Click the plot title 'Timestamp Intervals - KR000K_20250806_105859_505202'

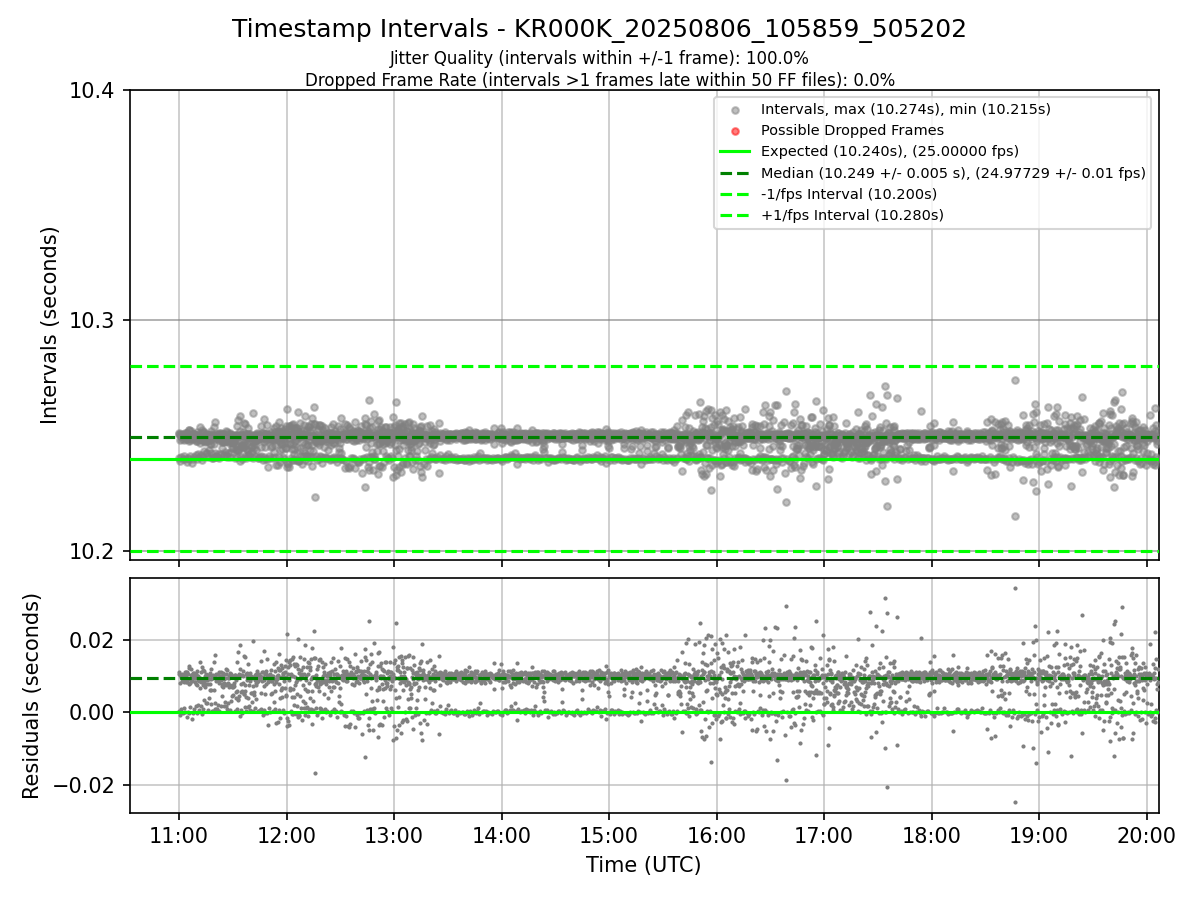coord(599,29)
